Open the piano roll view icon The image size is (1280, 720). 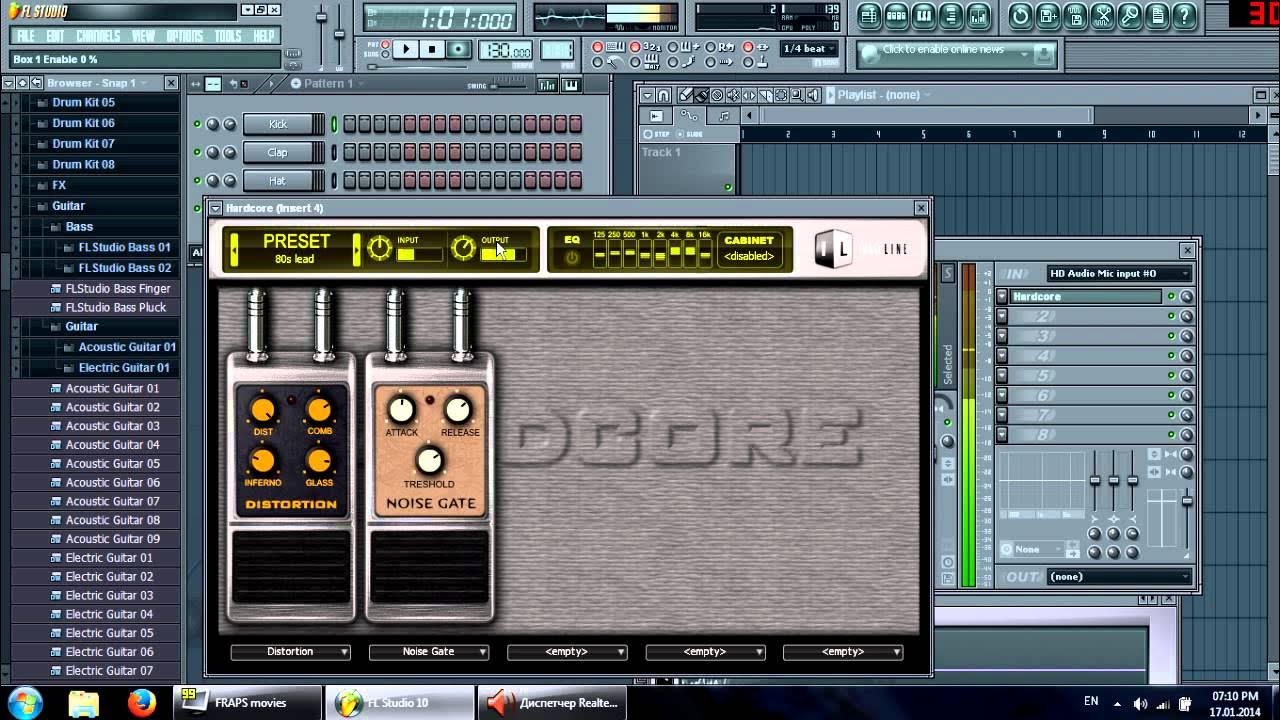point(924,15)
